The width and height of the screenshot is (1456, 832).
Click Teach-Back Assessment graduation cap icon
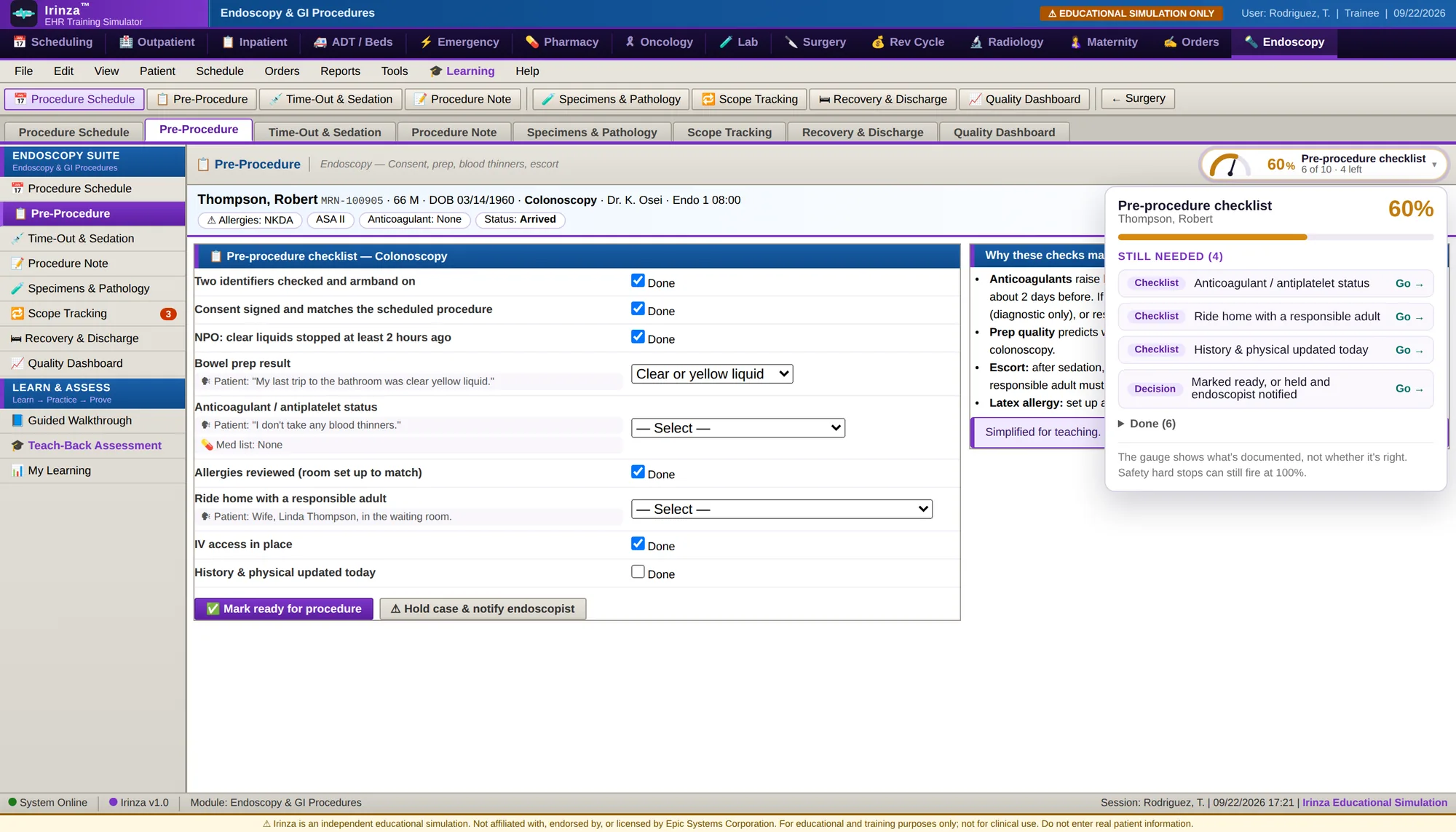(17, 445)
